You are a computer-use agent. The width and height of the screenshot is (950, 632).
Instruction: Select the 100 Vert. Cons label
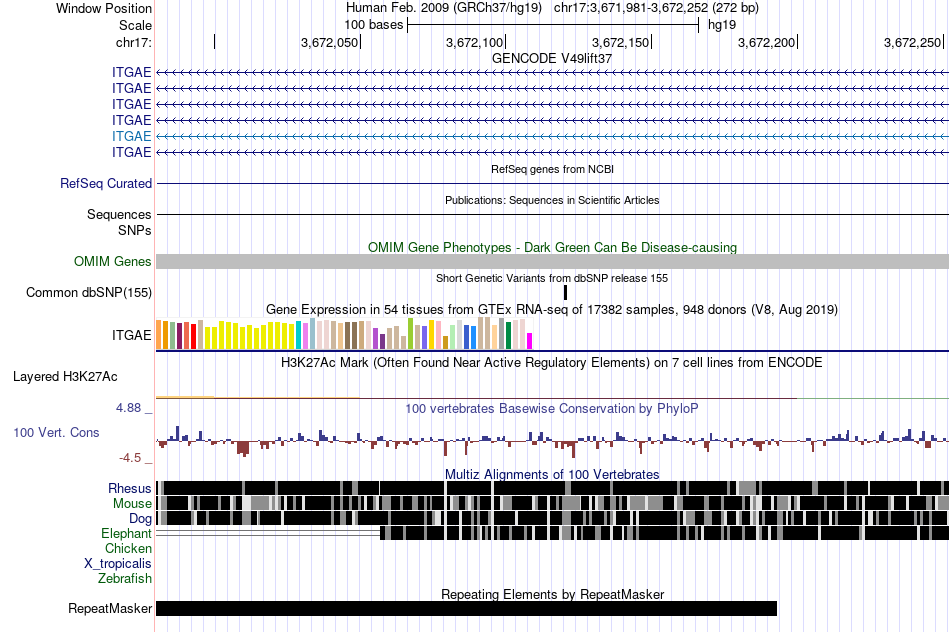click(x=56, y=433)
